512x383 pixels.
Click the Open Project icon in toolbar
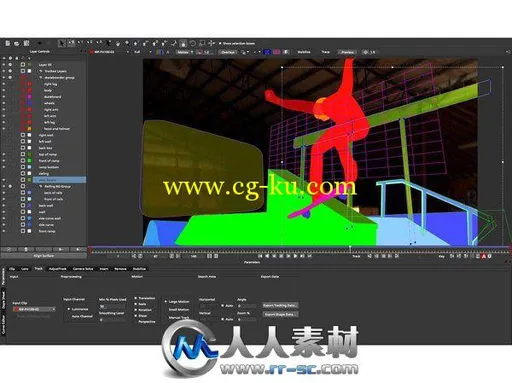(x=17, y=43)
